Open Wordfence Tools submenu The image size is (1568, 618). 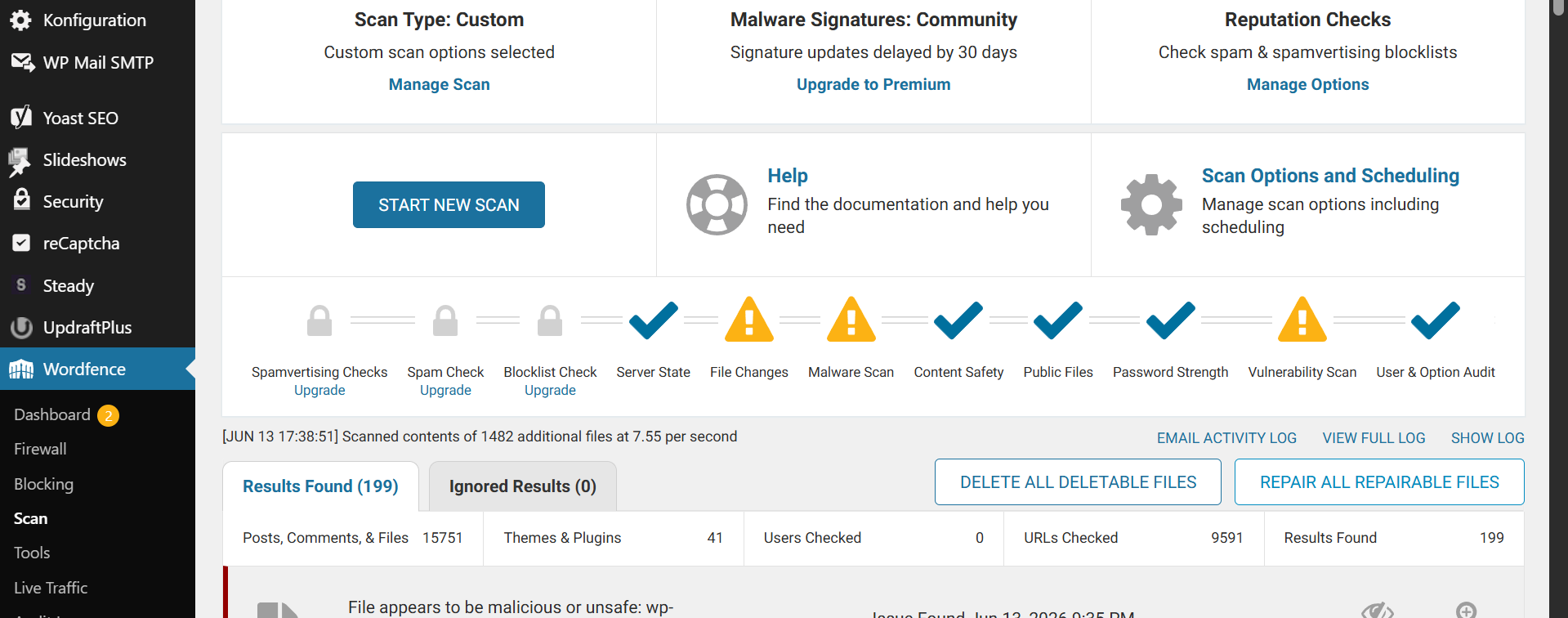[32, 553]
